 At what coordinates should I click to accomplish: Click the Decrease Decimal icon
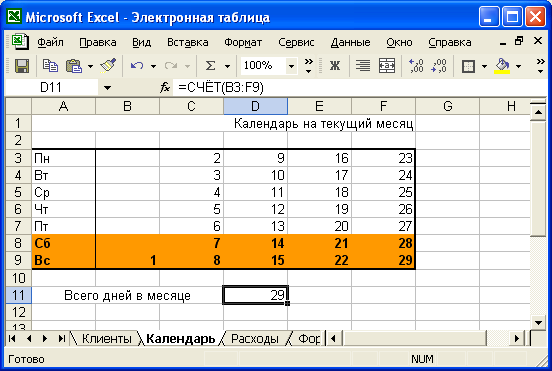[439, 66]
